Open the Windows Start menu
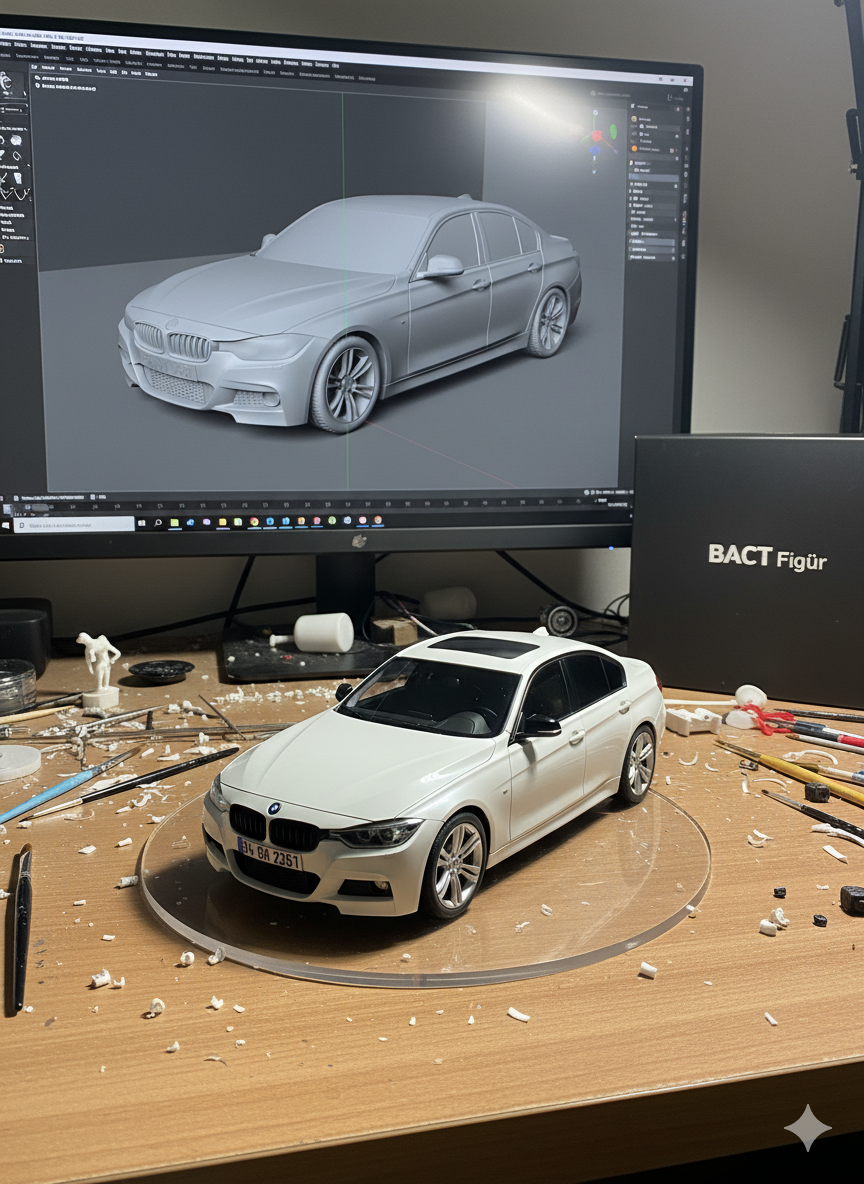 click(x=7, y=524)
